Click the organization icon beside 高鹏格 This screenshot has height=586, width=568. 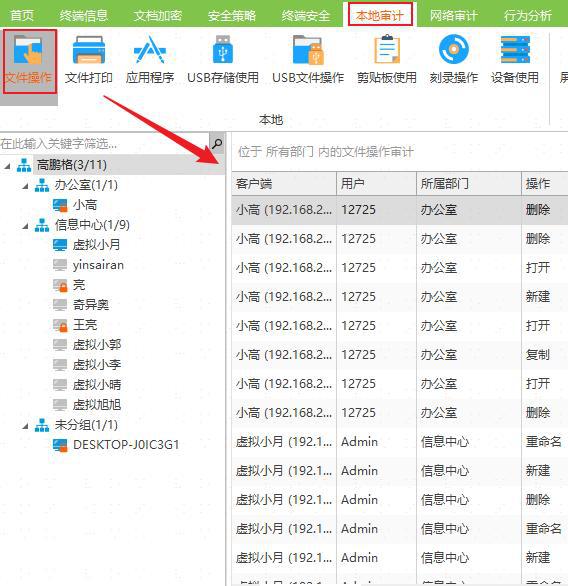click(24, 165)
